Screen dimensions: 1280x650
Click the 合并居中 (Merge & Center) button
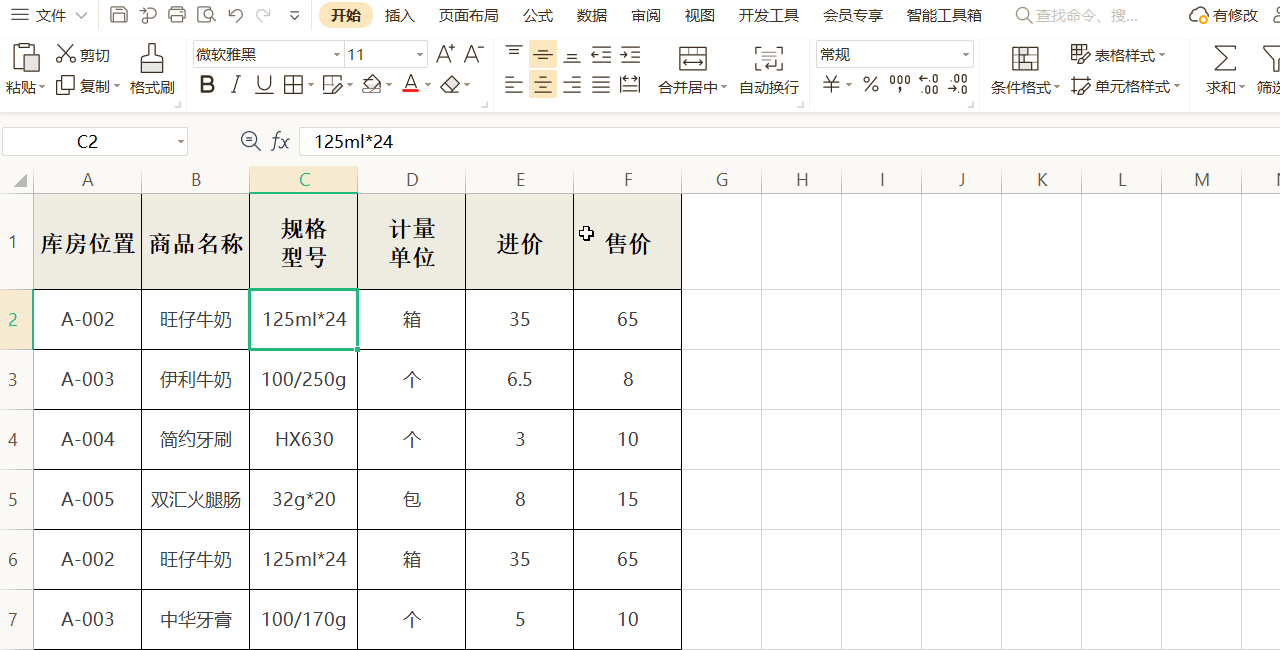pyautogui.click(x=692, y=70)
